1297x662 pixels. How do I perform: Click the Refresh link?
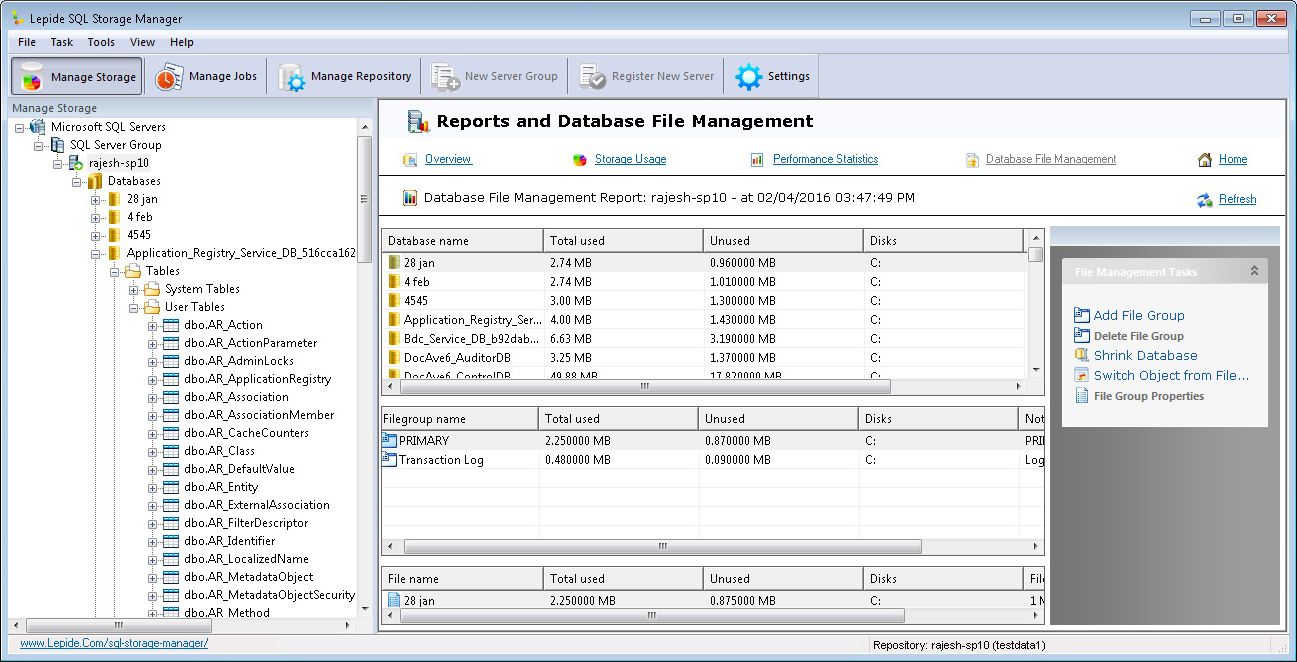(x=1237, y=199)
